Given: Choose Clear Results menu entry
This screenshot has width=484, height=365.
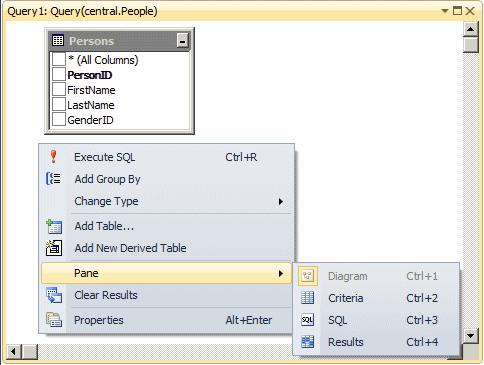Looking at the screenshot, I should click(x=166, y=295).
